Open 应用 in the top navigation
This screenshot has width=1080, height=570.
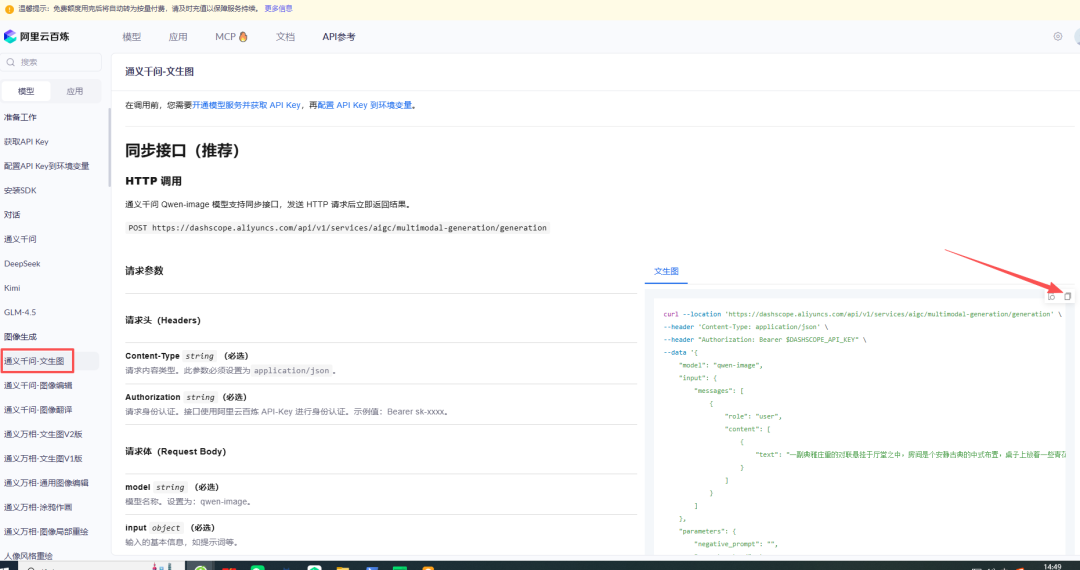(178, 37)
